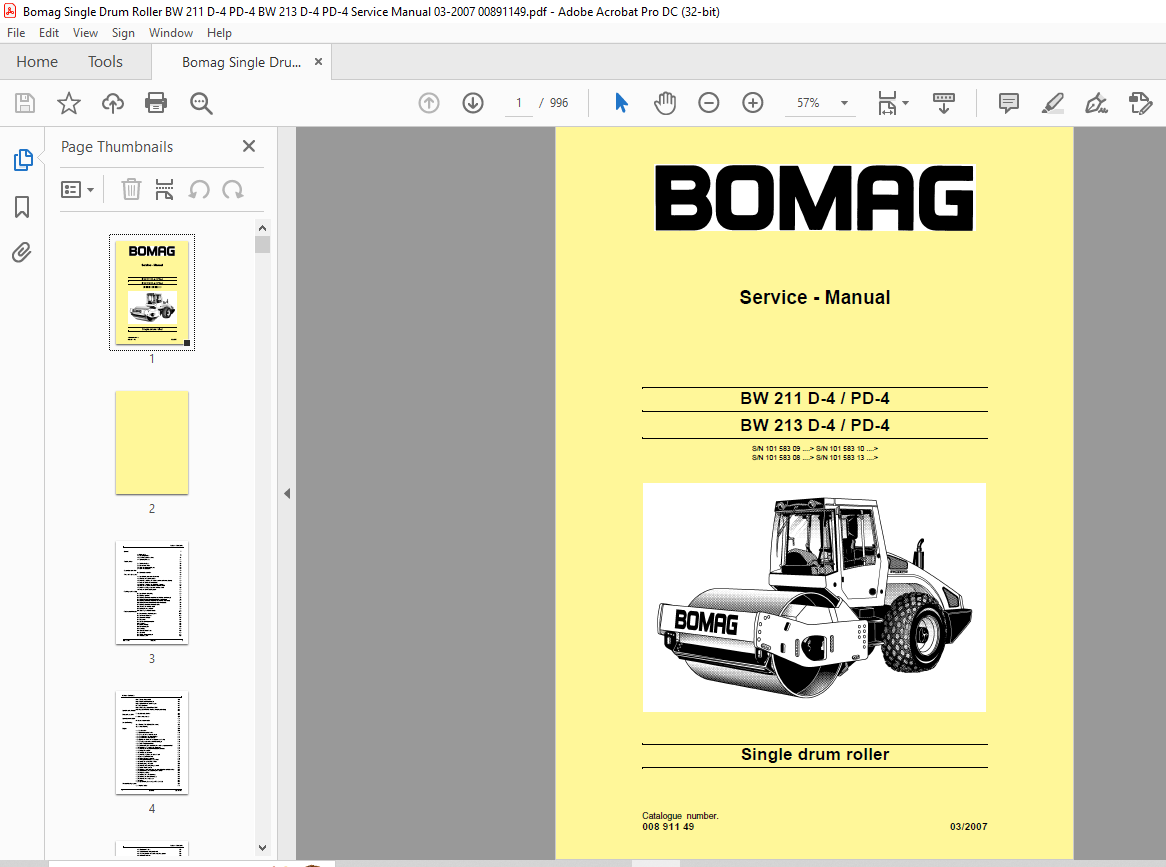The height and width of the screenshot is (867, 1166).
Task: Activate the Hand pan tool
Action: [x=665, y=103]
